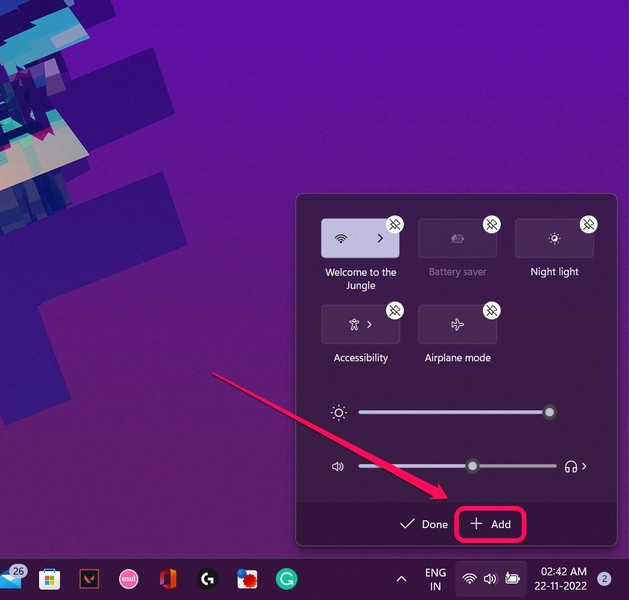Image resolution: width=629 pixels, height=600 pixels.
Task: Click the Welcome to the Jungle label
Action: coord(361,279)
